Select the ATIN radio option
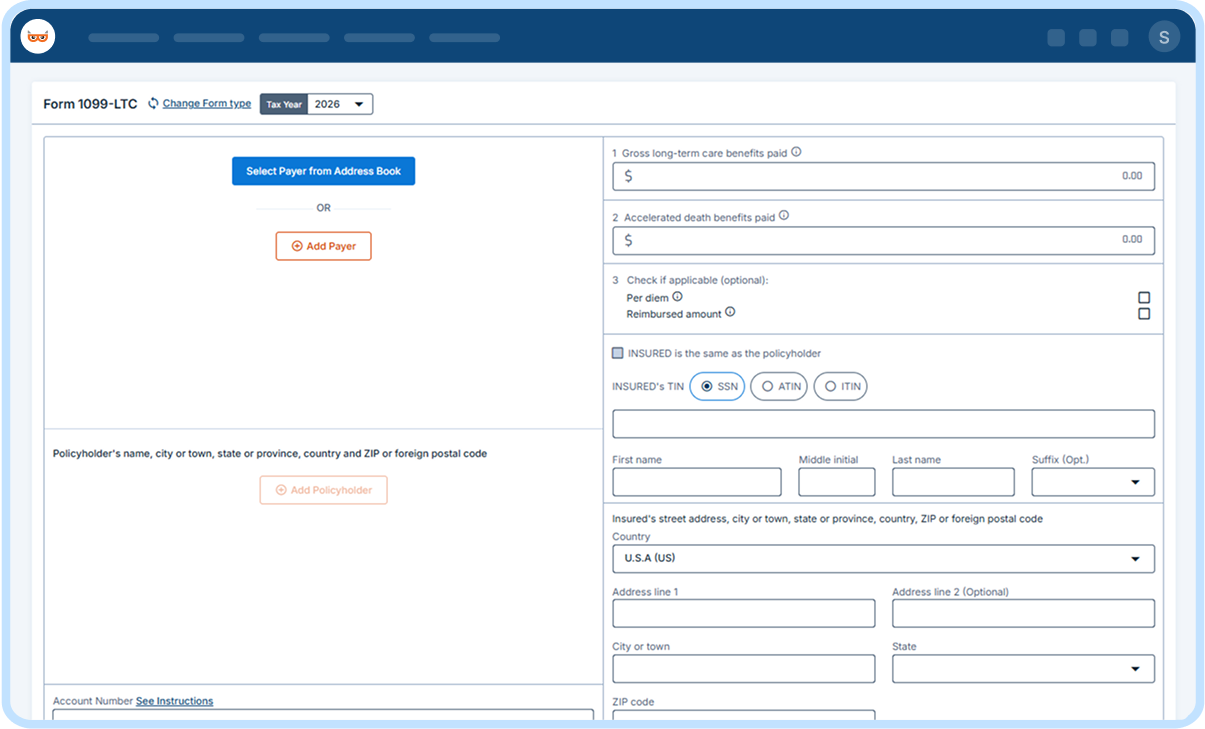 (779, 386)
